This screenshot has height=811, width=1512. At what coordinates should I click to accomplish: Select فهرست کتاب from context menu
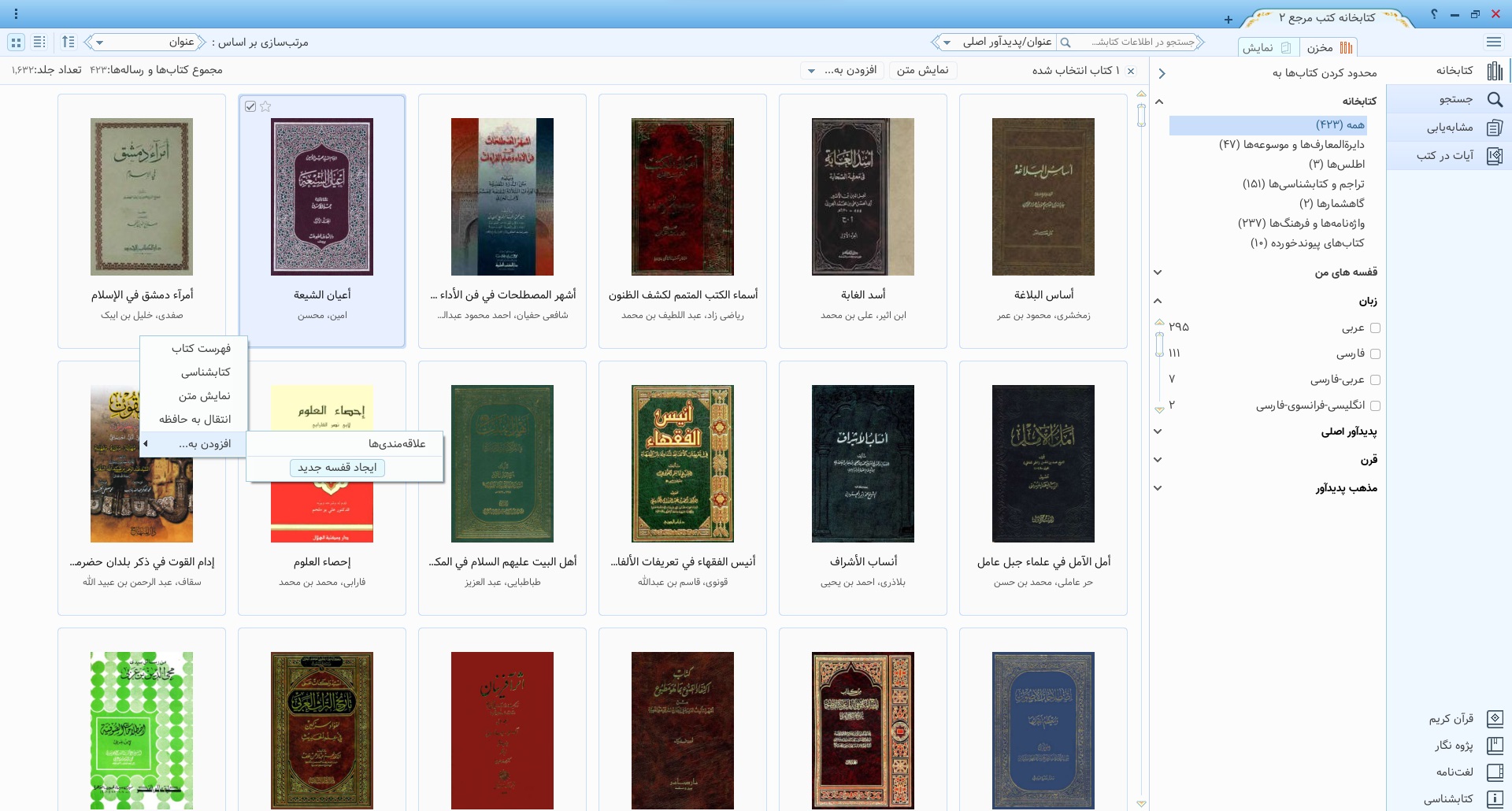tap(194, 349)
